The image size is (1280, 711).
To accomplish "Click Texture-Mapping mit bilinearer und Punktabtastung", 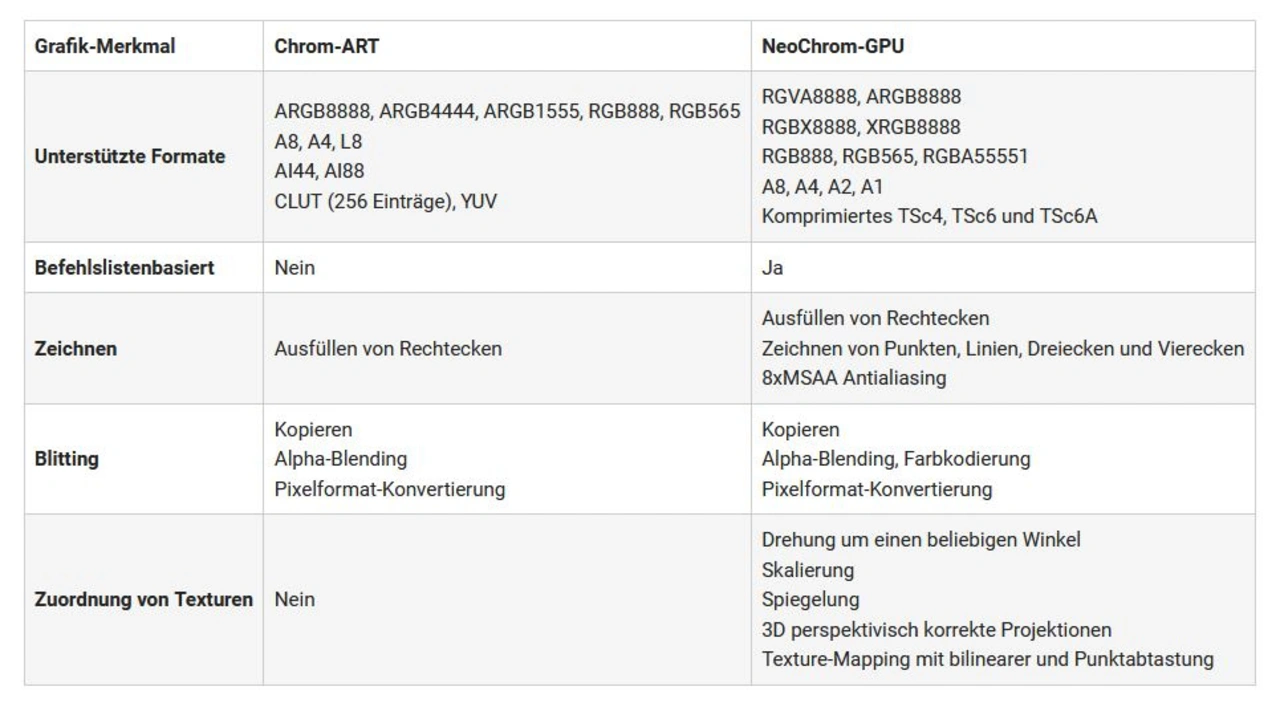I will (987, 660).
